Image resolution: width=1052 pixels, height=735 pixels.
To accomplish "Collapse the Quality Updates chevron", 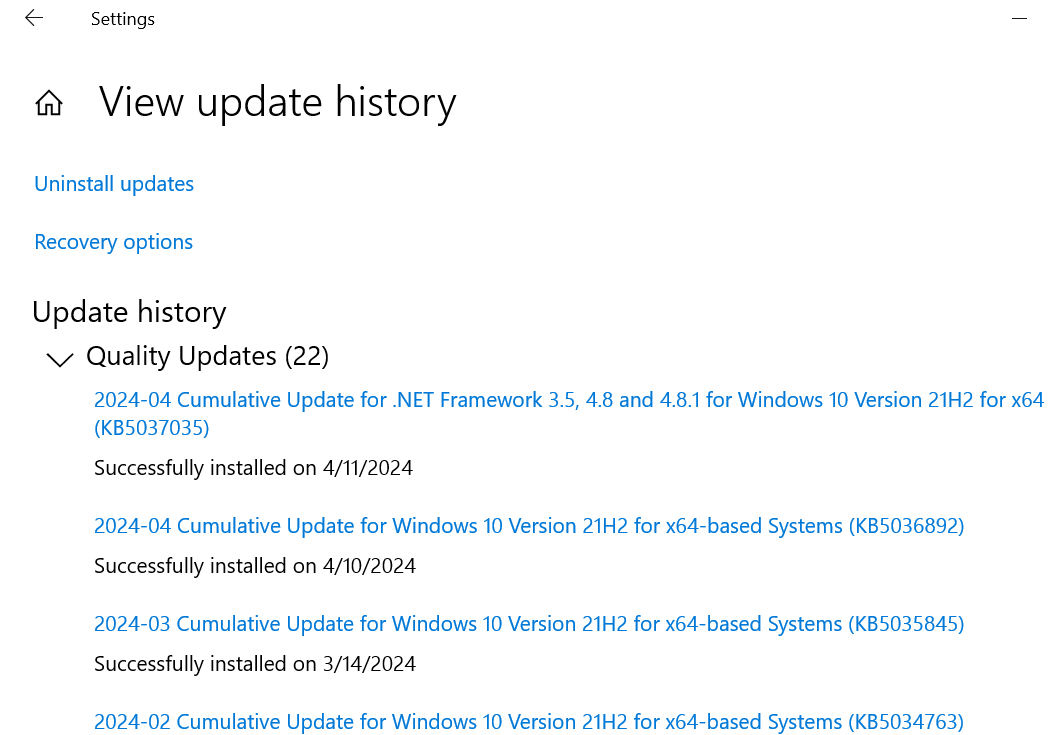I will coord(60,359).
